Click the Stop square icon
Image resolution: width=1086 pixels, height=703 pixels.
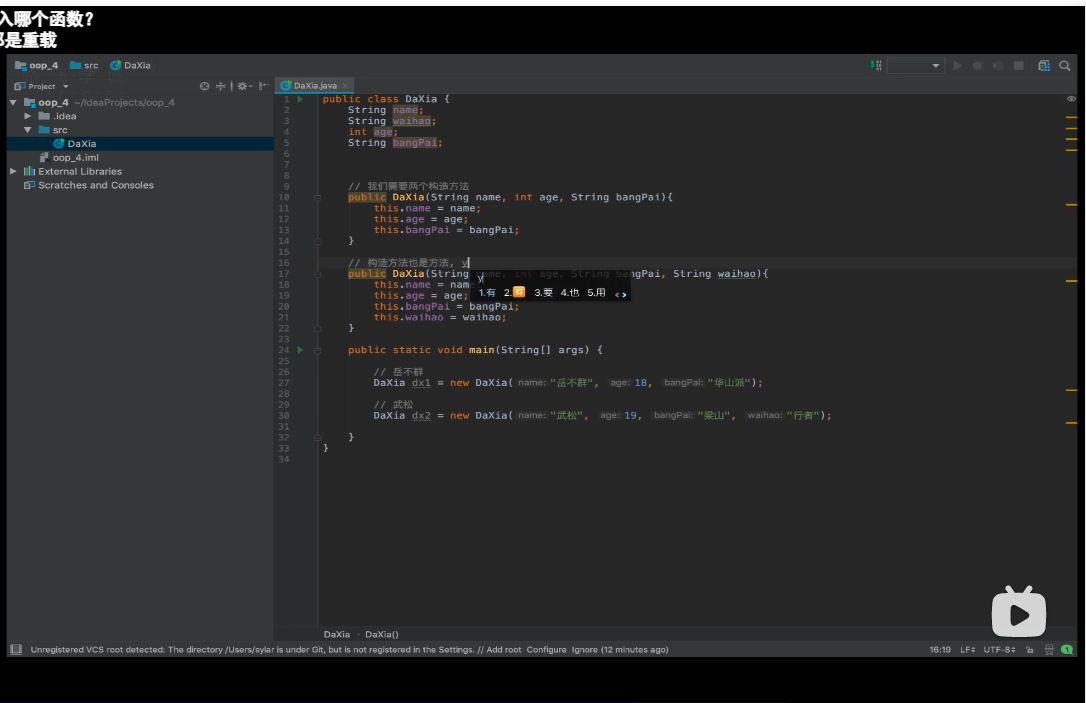(x=1019, y=65)
